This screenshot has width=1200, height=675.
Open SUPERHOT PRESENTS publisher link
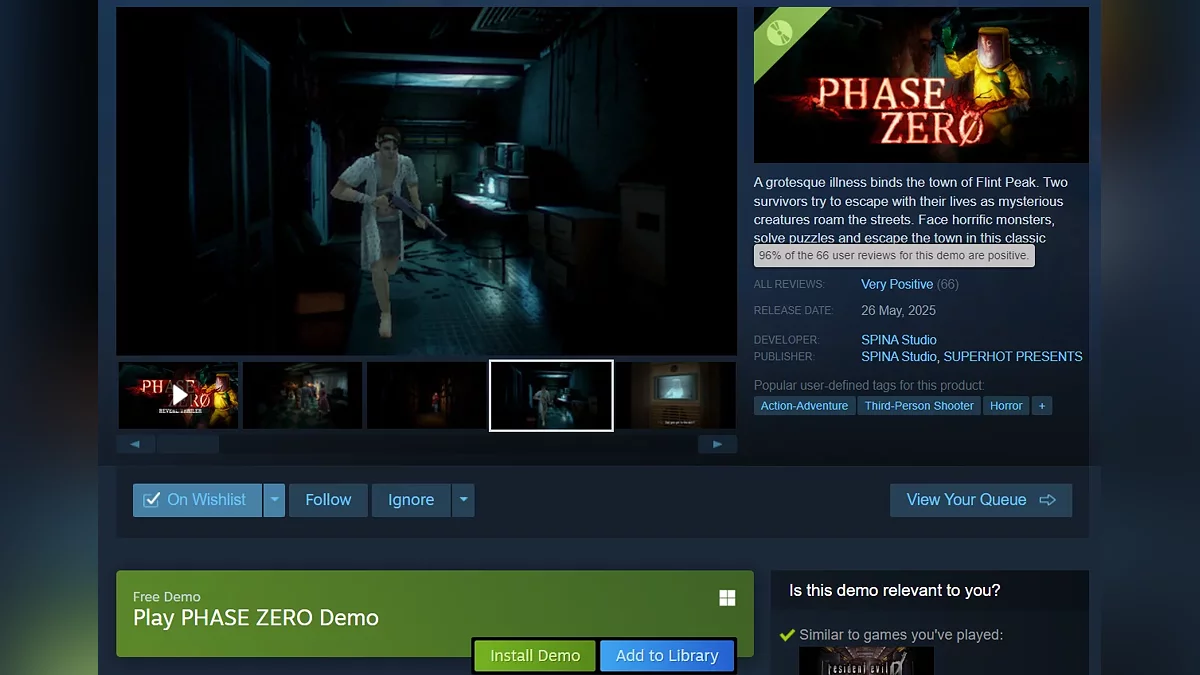1013,357
